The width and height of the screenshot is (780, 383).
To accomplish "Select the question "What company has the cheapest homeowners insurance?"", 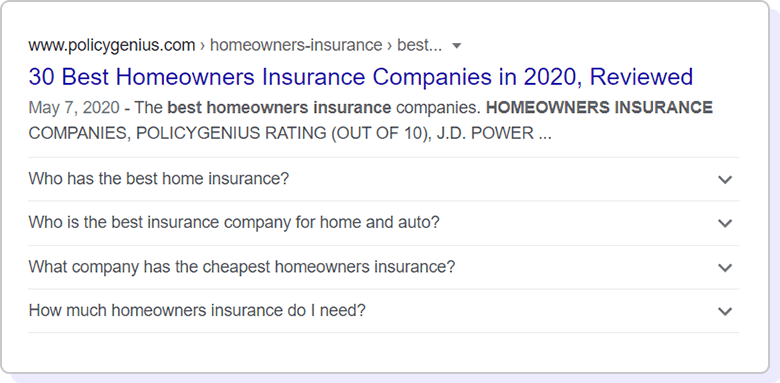I will (242, 267).
